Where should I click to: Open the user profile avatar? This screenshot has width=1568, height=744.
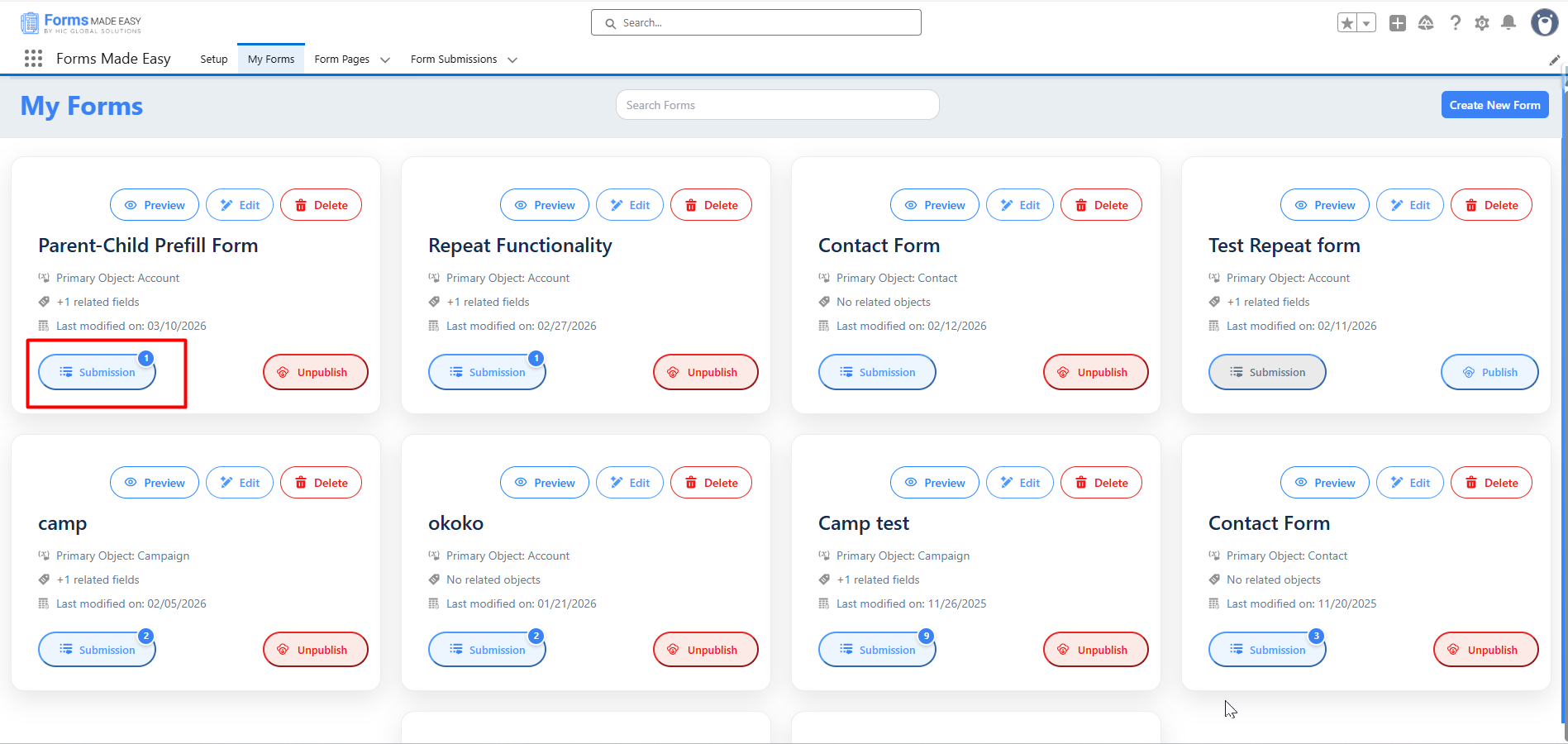click(1544, 22)
